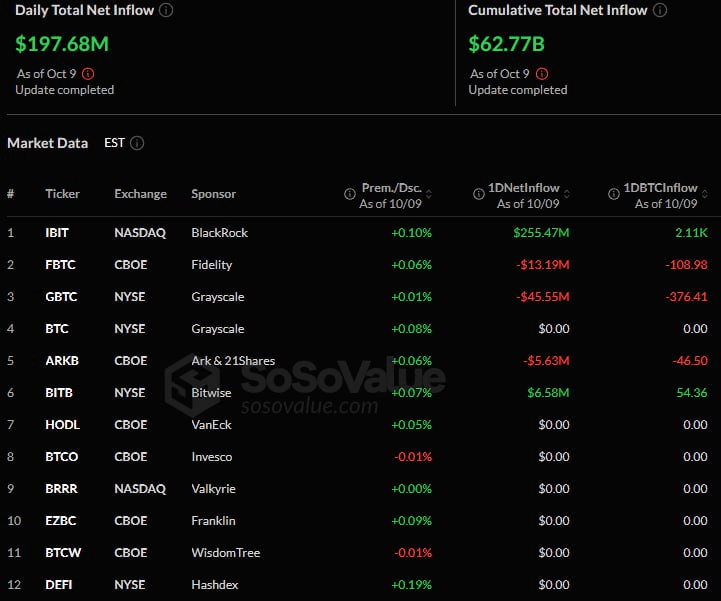Viewport: 721px width, 601px height.
Task: Open the ARKB ticker entry
Action: (61, 361)
